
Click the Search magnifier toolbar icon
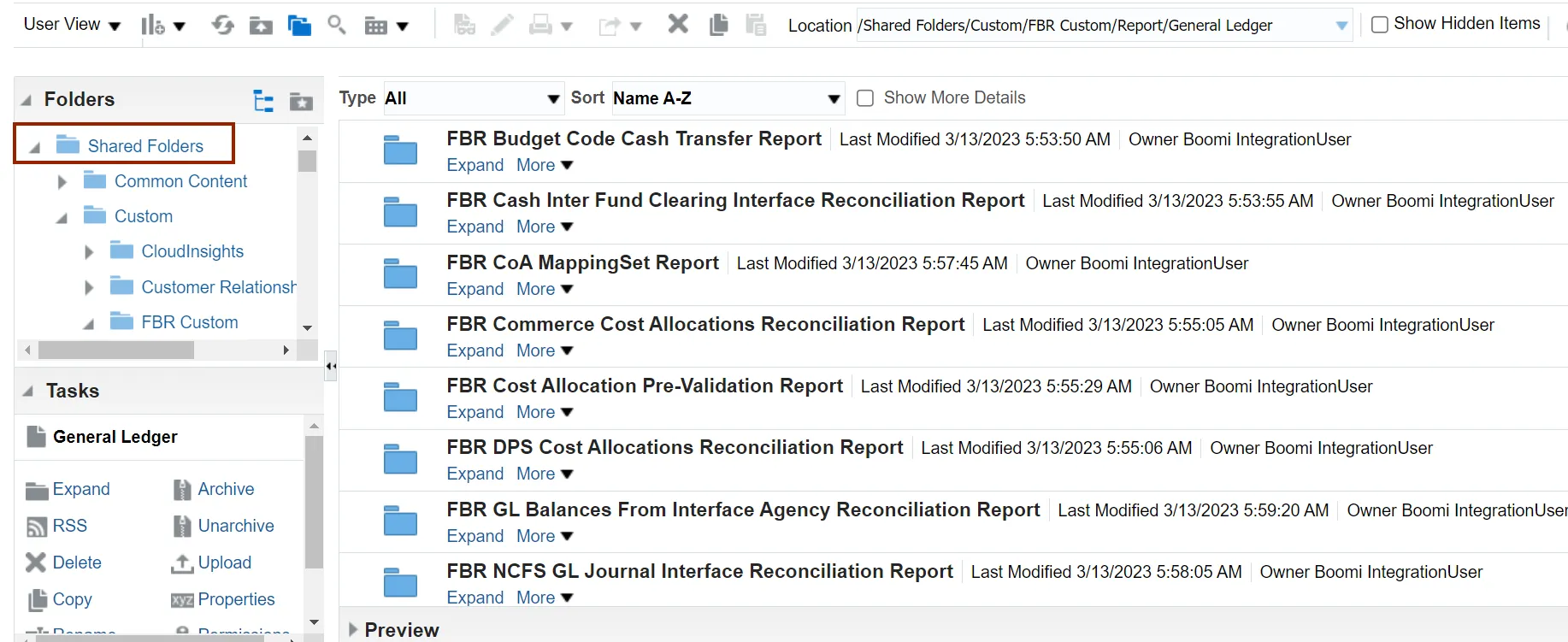[337, 25]
